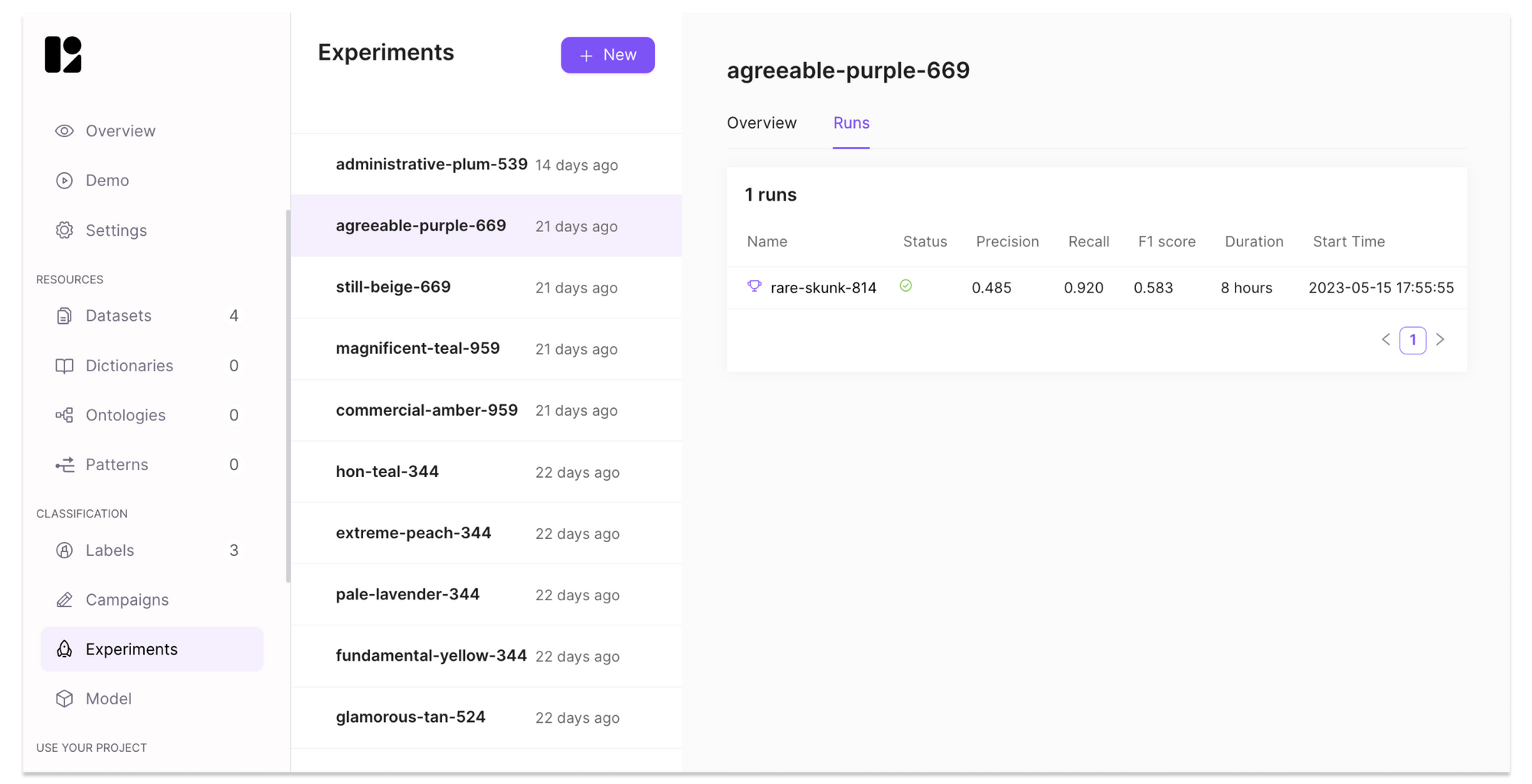Click the trophy icon beside rare-skunk-814
This screenshot has width=1532, height=784.
coord(755,287)
